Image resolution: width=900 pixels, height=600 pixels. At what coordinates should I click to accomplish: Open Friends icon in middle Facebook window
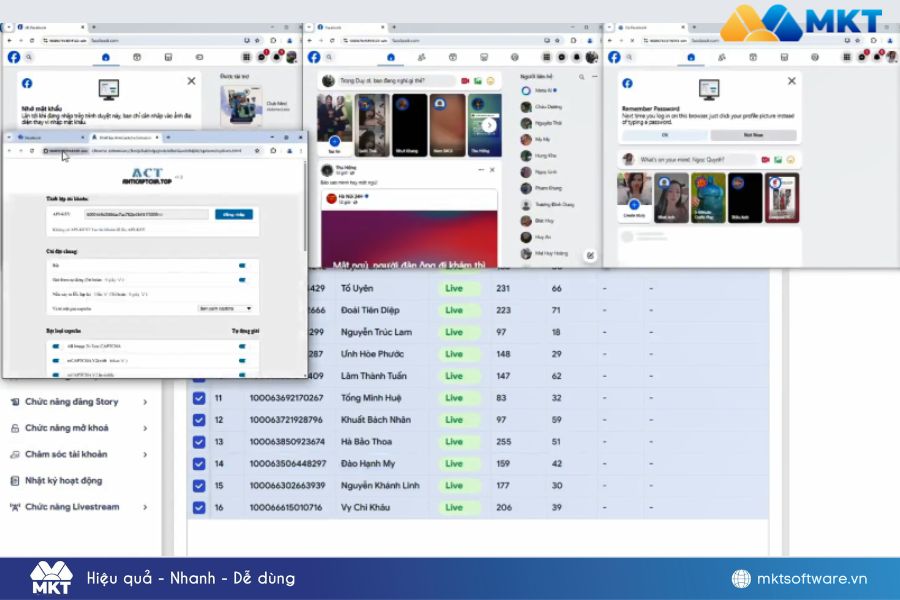tap(421, 57)
